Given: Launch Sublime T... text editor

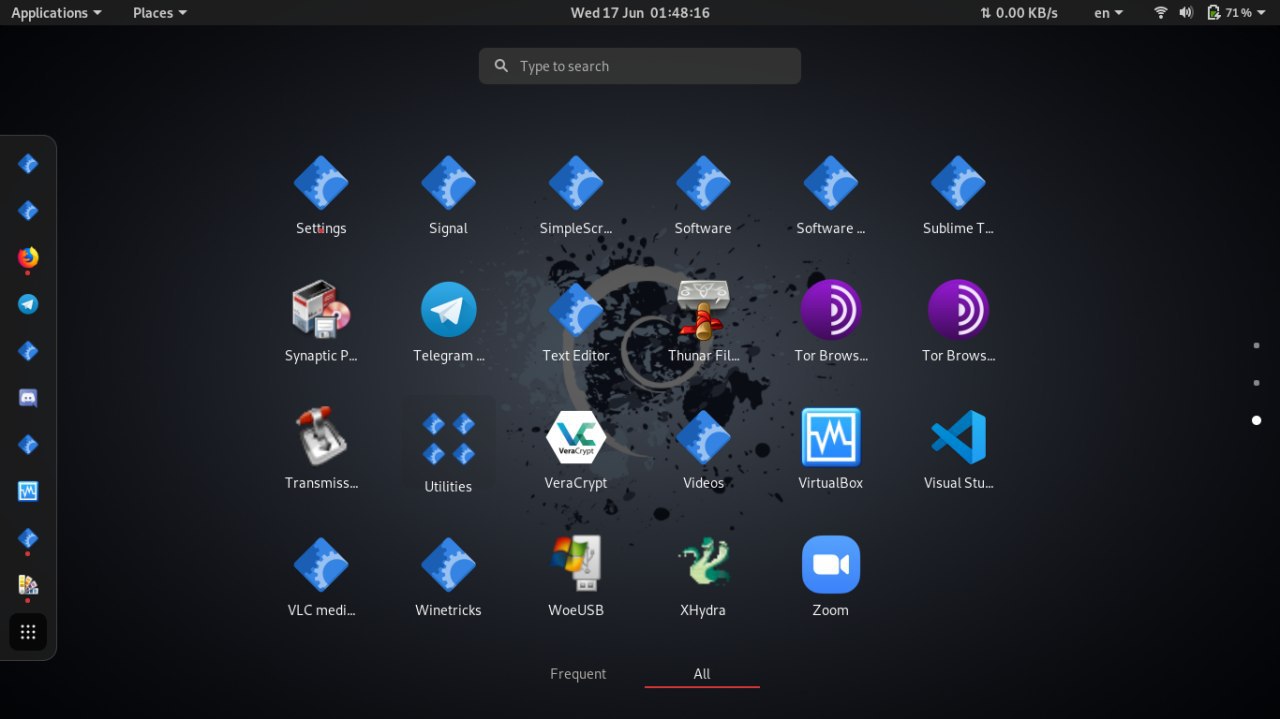Looking at the screenshot, I should (958, 196).
